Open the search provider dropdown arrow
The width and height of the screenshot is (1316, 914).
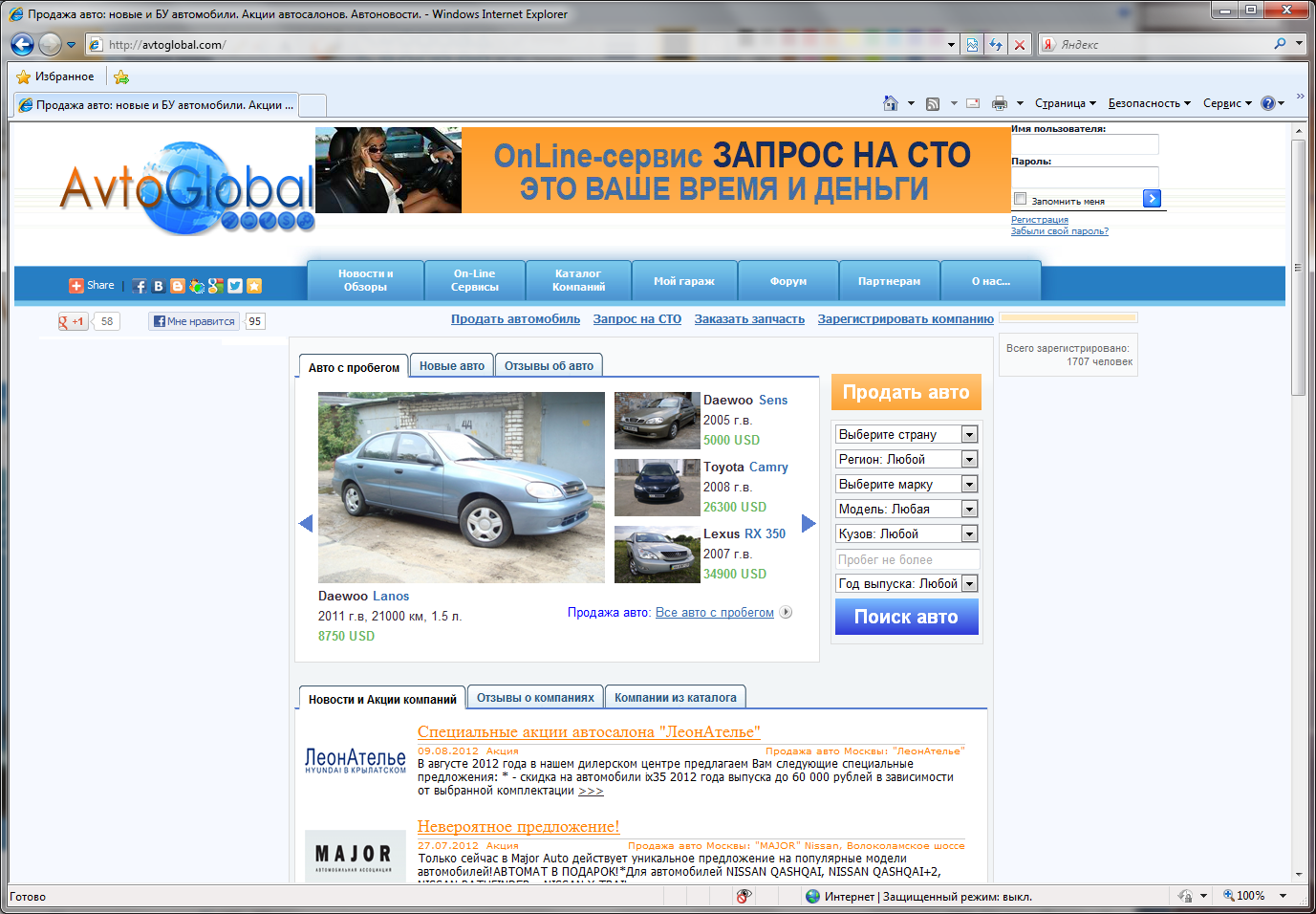1299,44
